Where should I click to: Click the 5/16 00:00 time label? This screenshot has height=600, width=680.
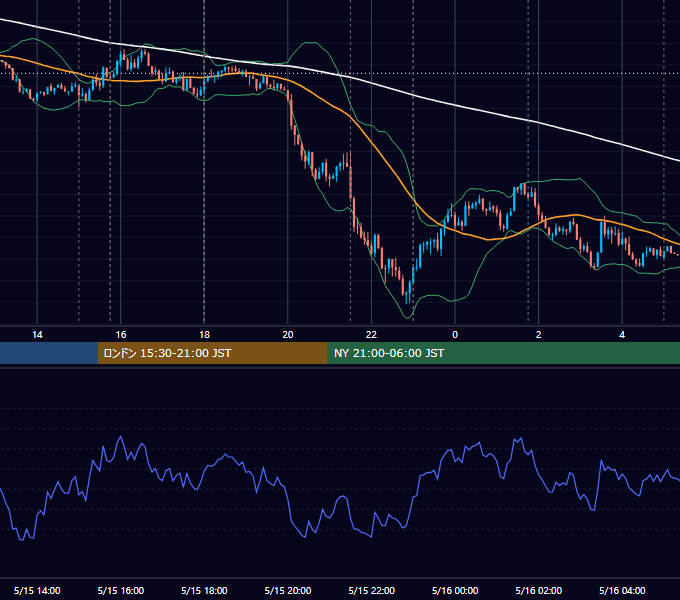[x=455, y=590]
